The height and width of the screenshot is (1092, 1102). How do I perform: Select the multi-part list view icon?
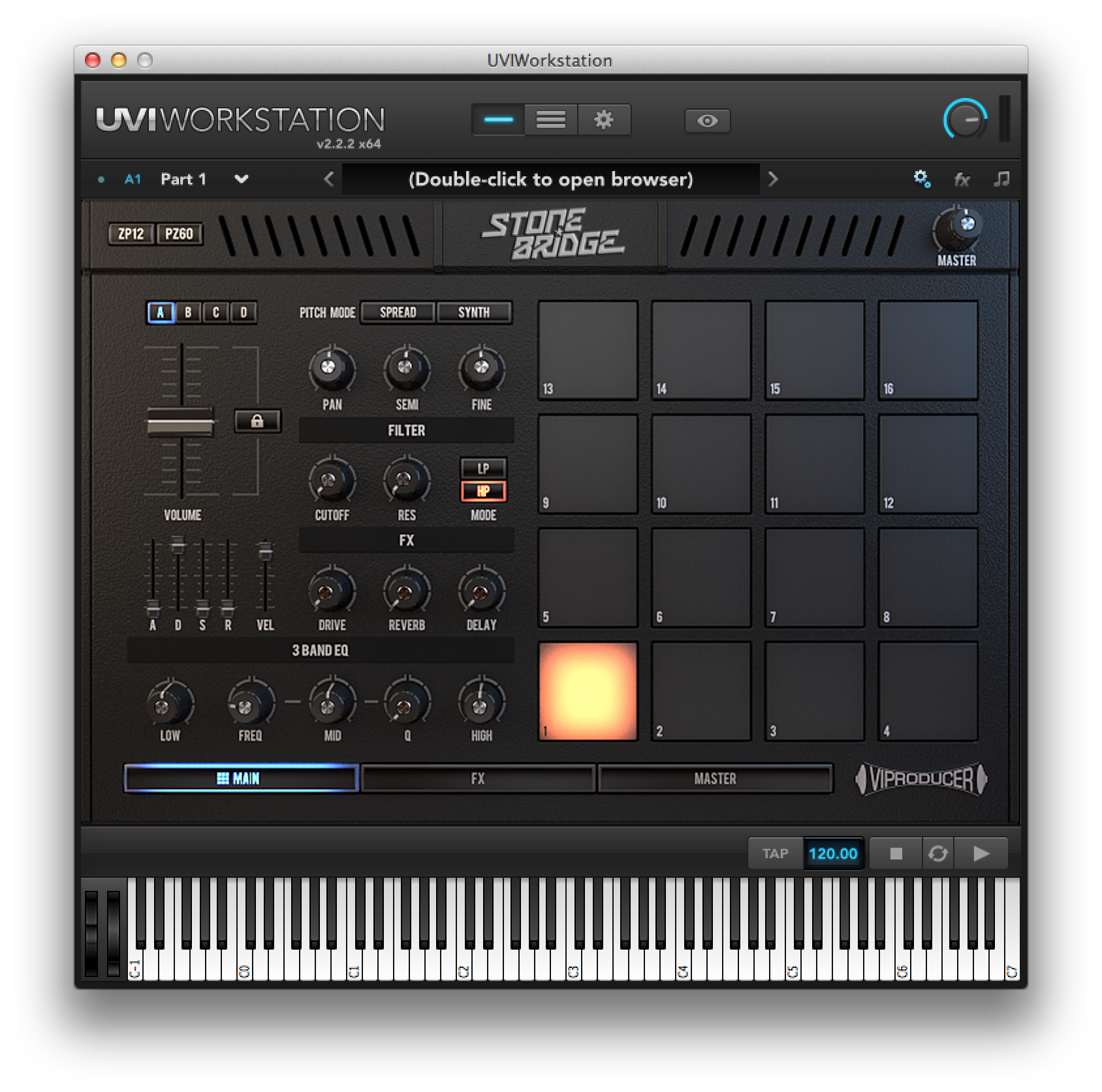click(x=552, y=120)
